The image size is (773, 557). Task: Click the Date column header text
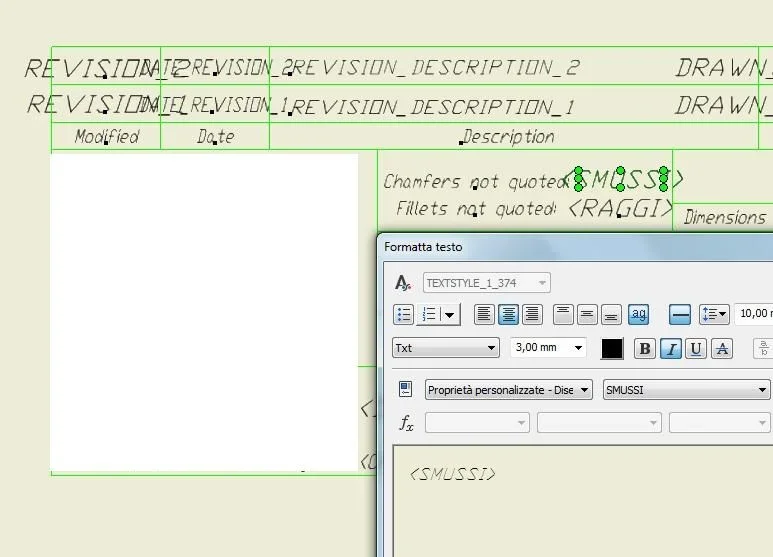coord(215,137)
